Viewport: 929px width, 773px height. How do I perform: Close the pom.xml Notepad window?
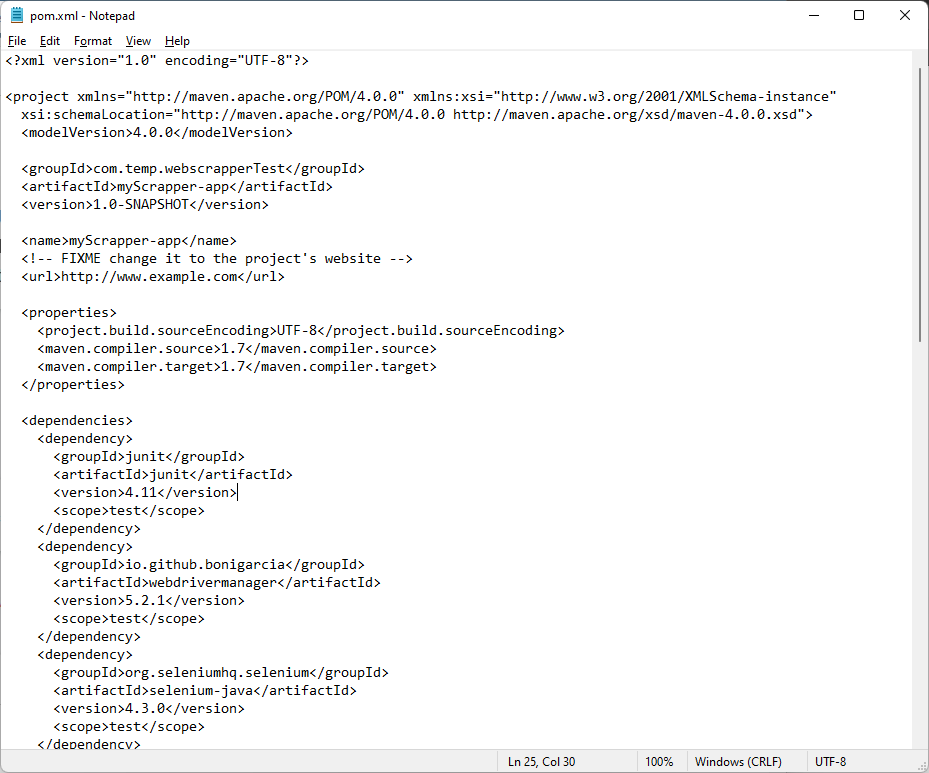pyautogui.click(x=905, y=15)
